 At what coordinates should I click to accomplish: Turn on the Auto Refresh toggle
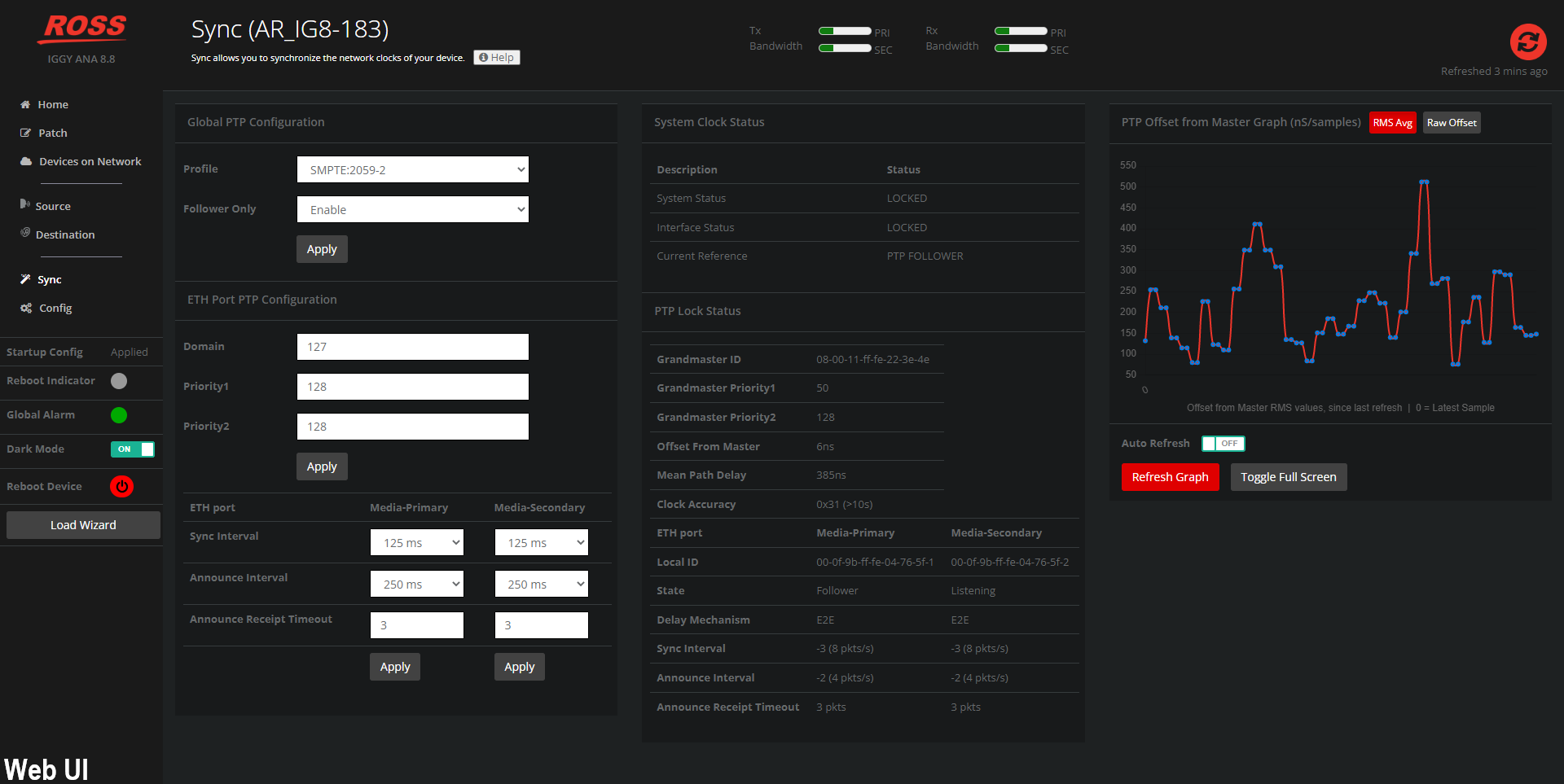[x=1224, y=444]
